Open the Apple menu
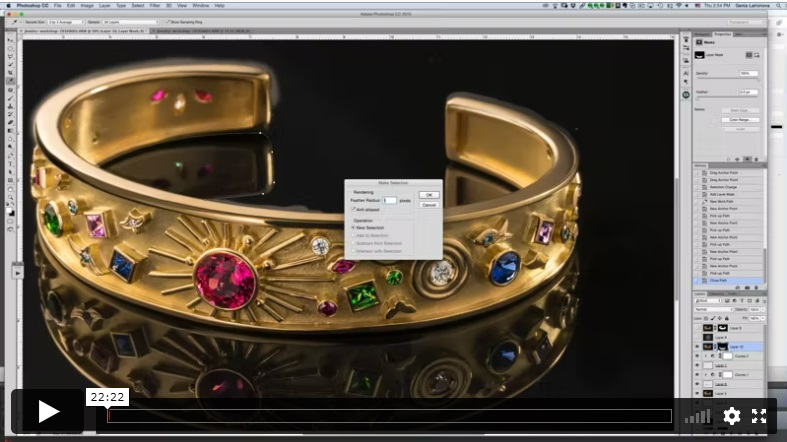This screenshot has width=787, height=442. [8, 6]
